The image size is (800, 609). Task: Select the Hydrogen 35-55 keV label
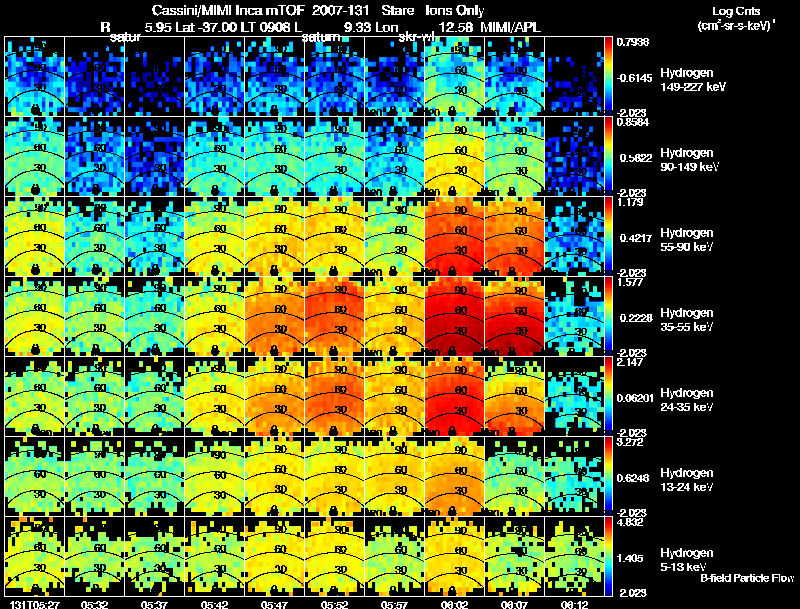tap(686, 320)
